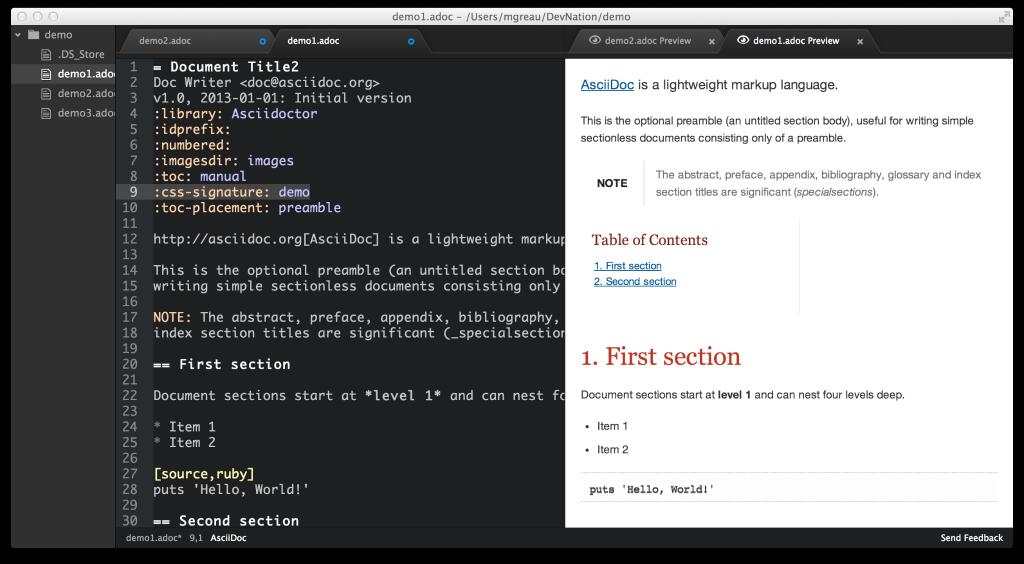The height and width of the screenshot is (564, 1024).
Task: Switch to demo2.adoc Preview tab
Action: [648, 40]
